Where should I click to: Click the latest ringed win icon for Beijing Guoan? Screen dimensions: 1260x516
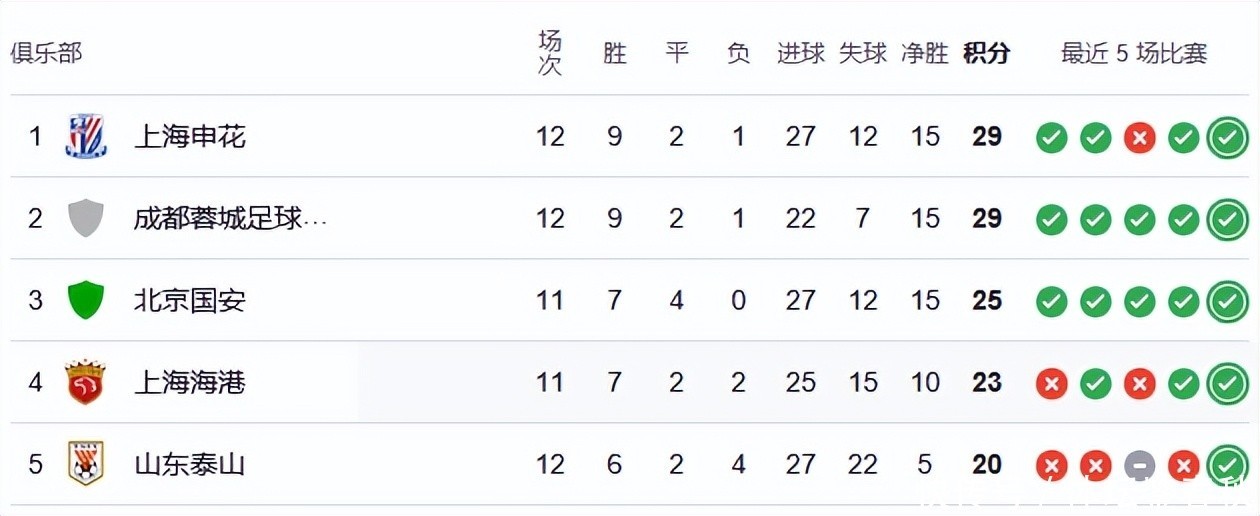click(x=1227, y=301)
